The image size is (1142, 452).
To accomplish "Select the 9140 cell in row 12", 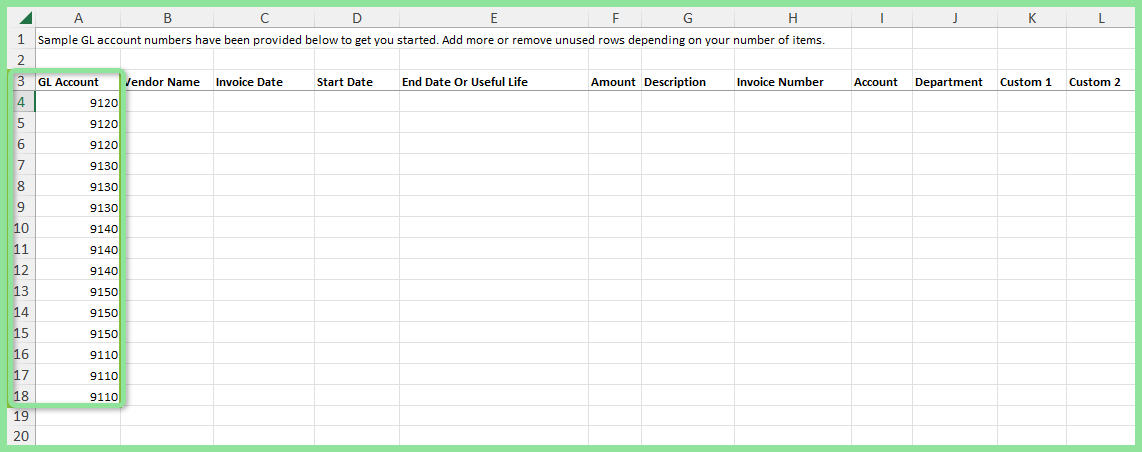I will pos(78,270).
